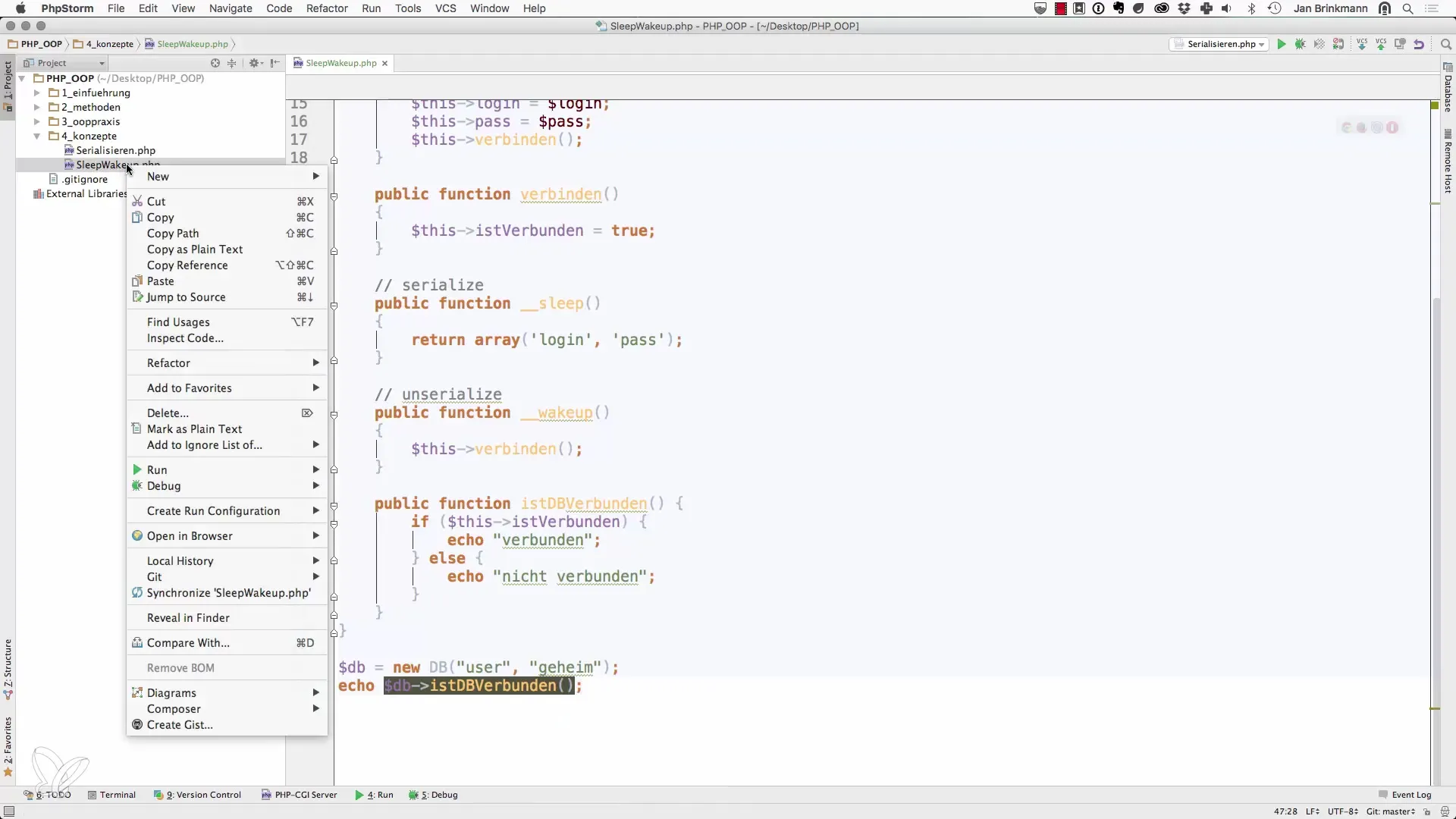This screenshot has height=819, width=1456.
Task: Choose Find Usages from context menu
Action: tap(227, 322)
